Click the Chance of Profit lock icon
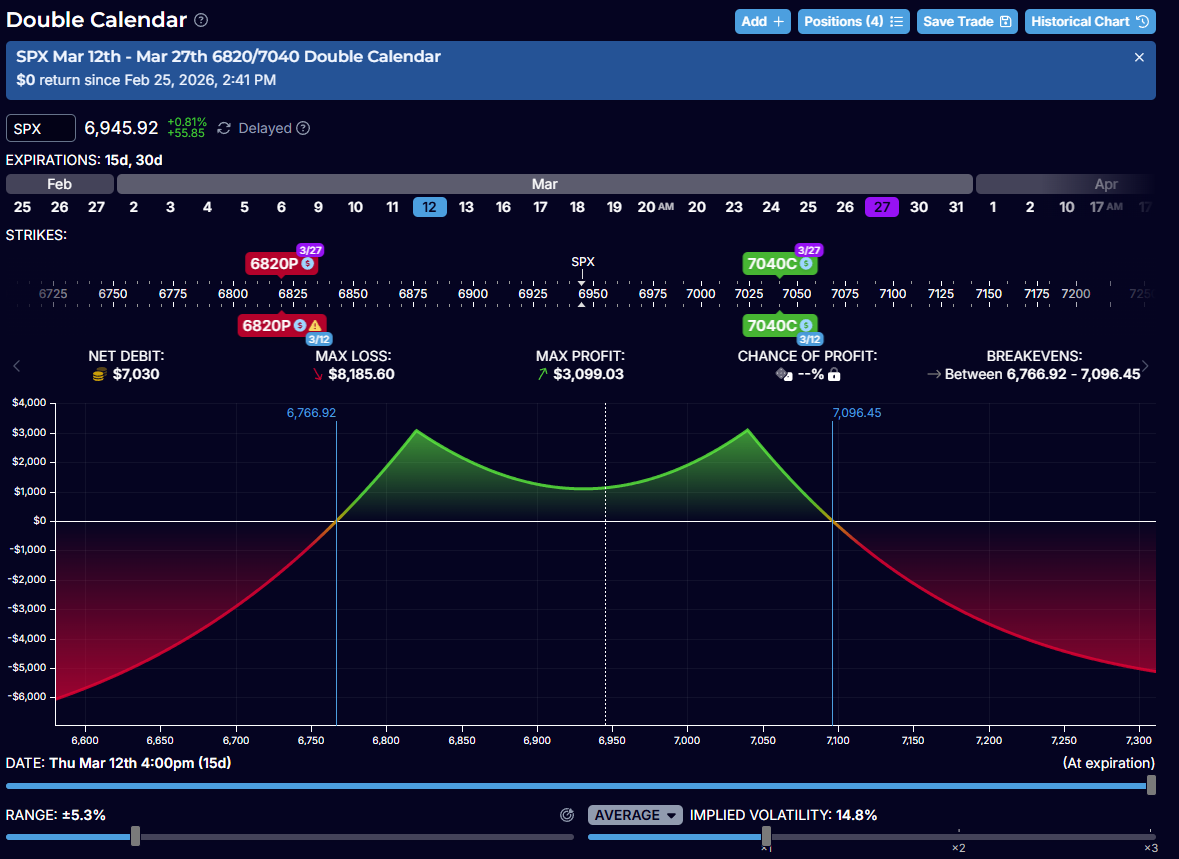1179x859 pixels. pyautogui.click(x=834, y=374)
